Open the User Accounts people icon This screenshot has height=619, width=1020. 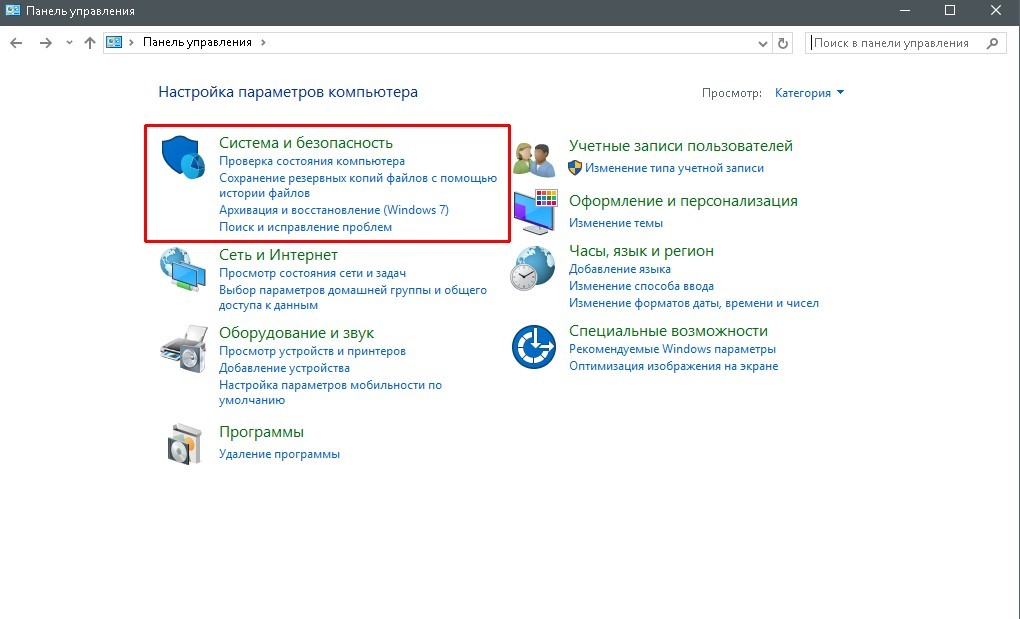533,159
